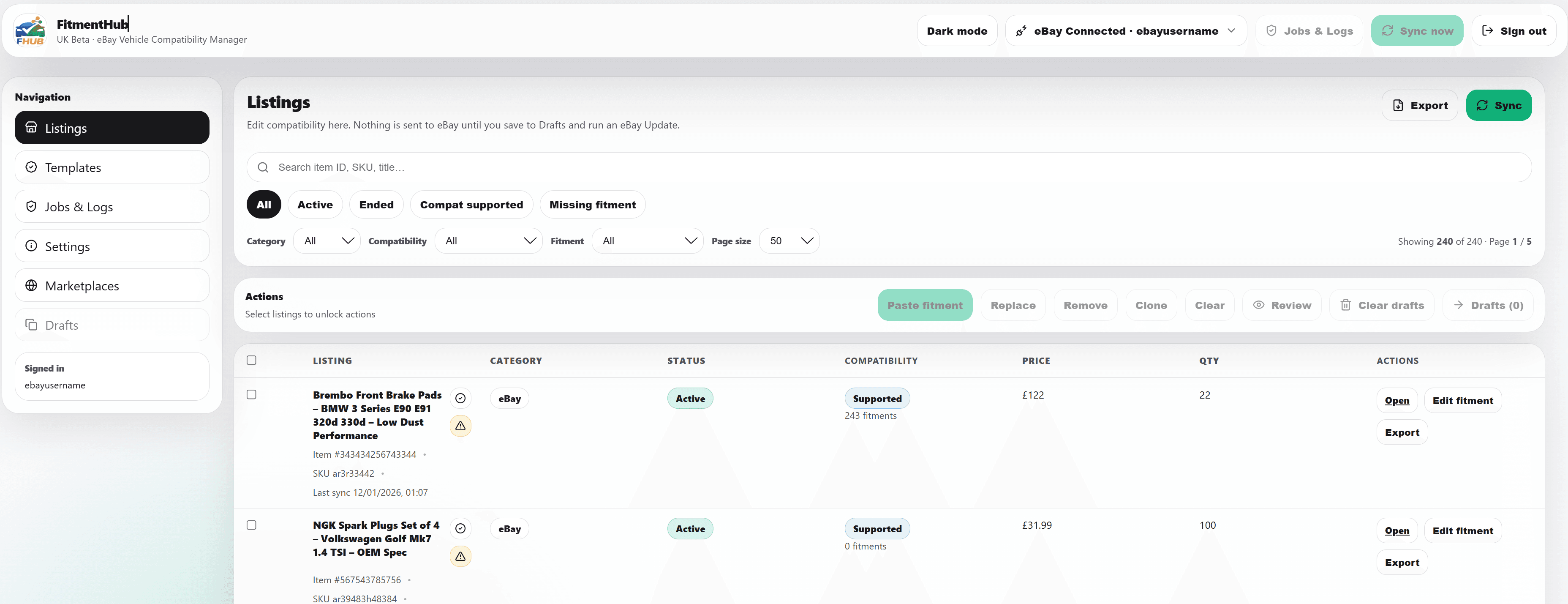Select the checkbox for the Brembo brake pads listing
This screenshot has height=604, width=1568.
251,394
